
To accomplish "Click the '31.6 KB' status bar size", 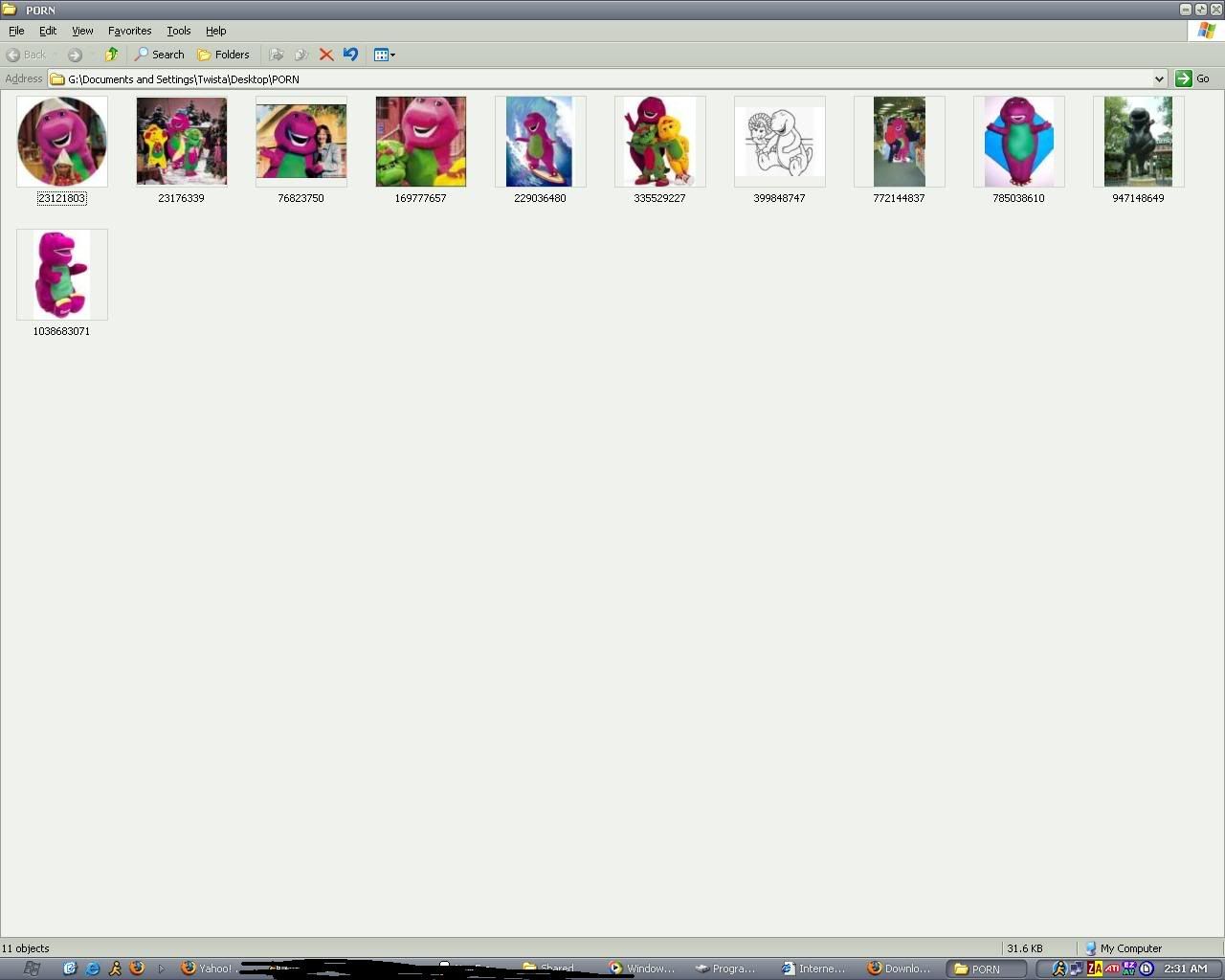I will click(1024, 948).
